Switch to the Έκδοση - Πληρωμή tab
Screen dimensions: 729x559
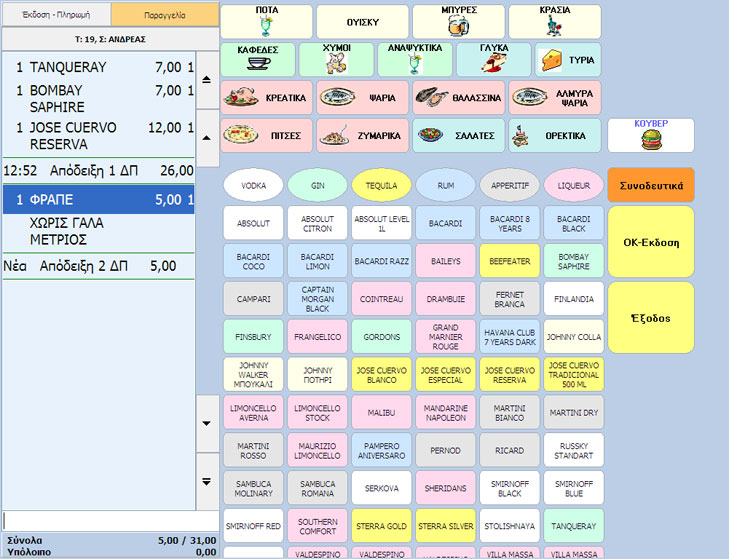pos(56,14)
